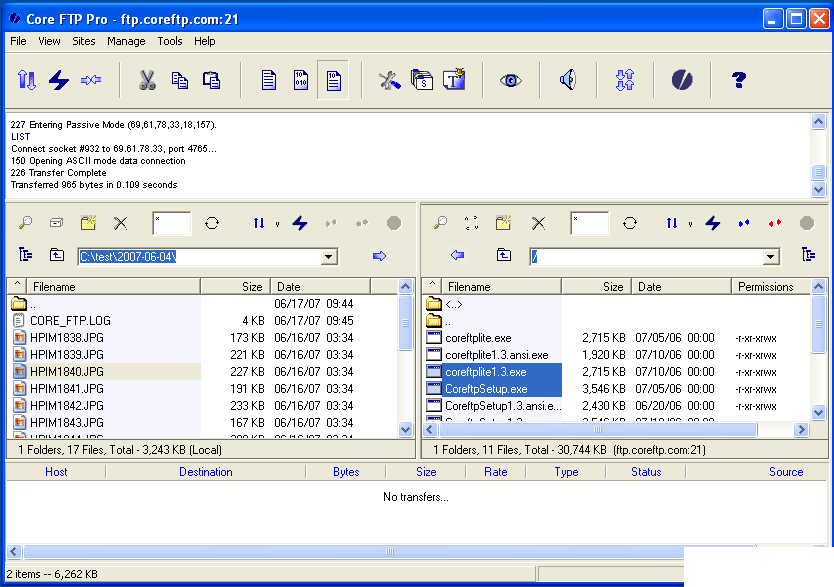
Task: Click the Copy icon in main toolbar
Action: coord(179,80)
